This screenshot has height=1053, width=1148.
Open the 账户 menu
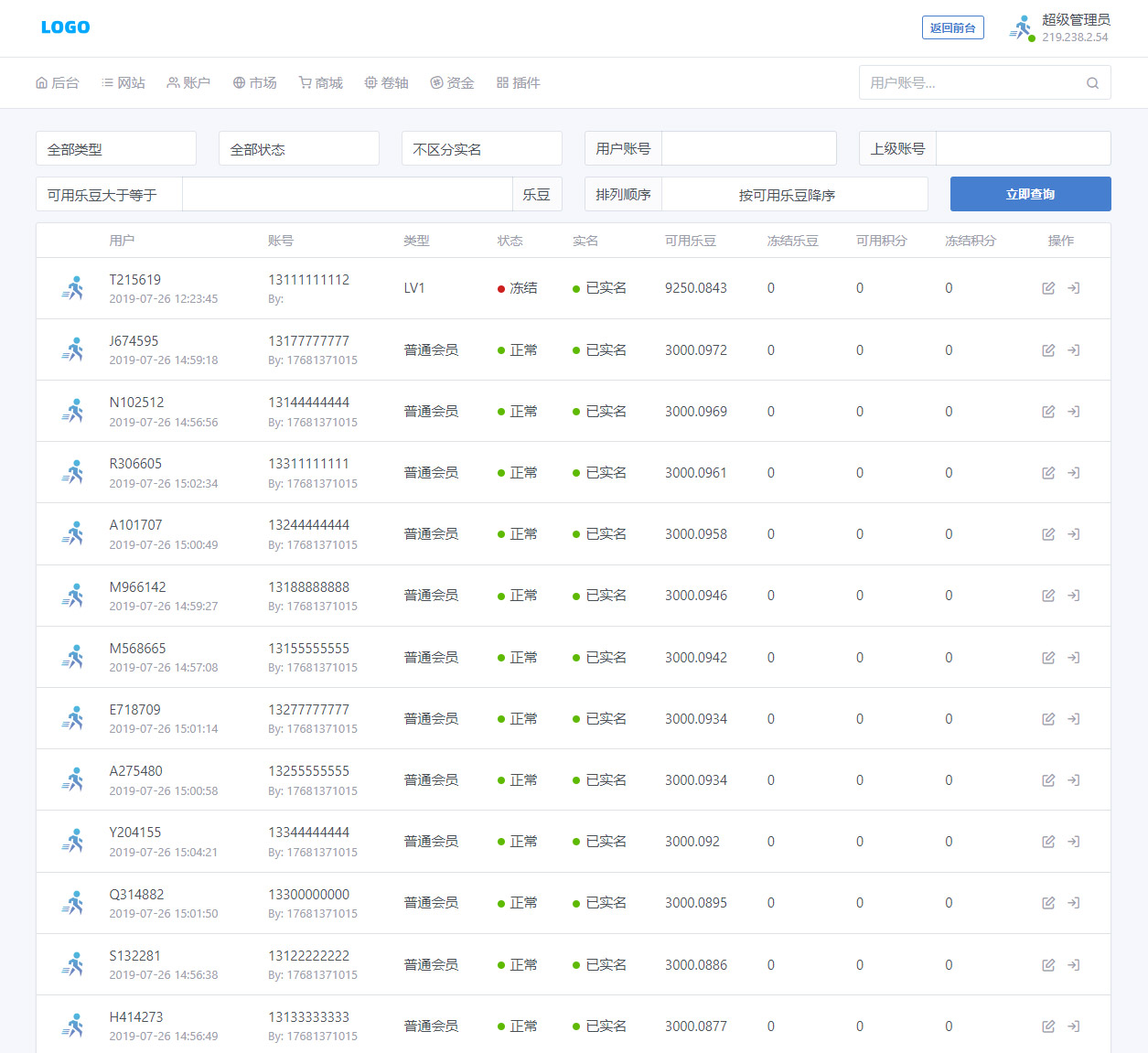188,83
